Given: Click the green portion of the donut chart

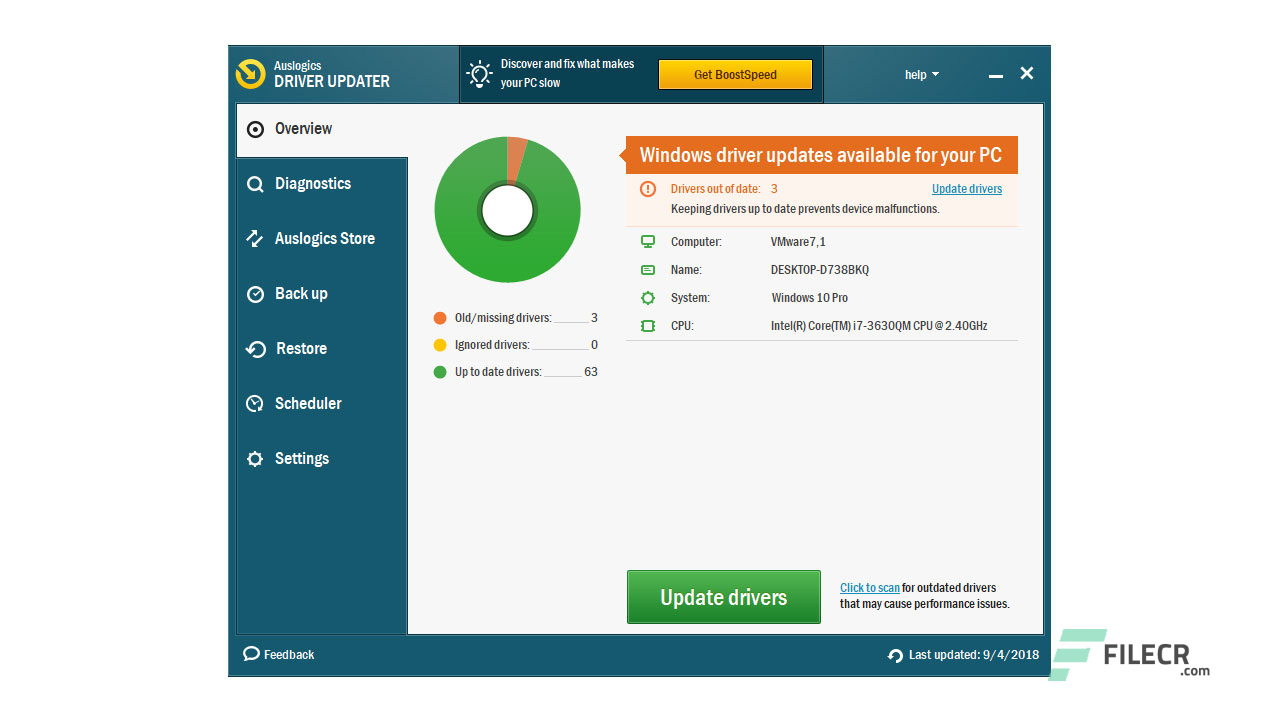Looking at the screenshot, I should [x=507, y=260].
